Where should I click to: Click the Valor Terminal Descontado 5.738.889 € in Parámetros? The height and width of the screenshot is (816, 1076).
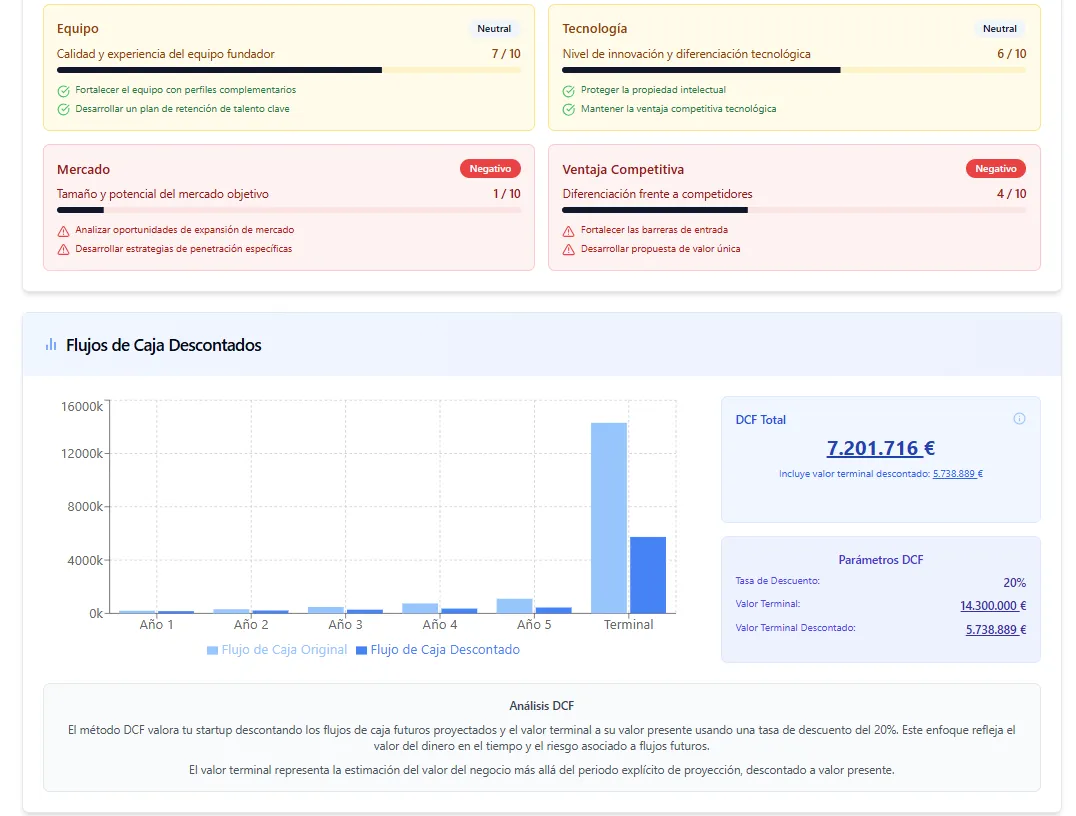pos(995,630)
